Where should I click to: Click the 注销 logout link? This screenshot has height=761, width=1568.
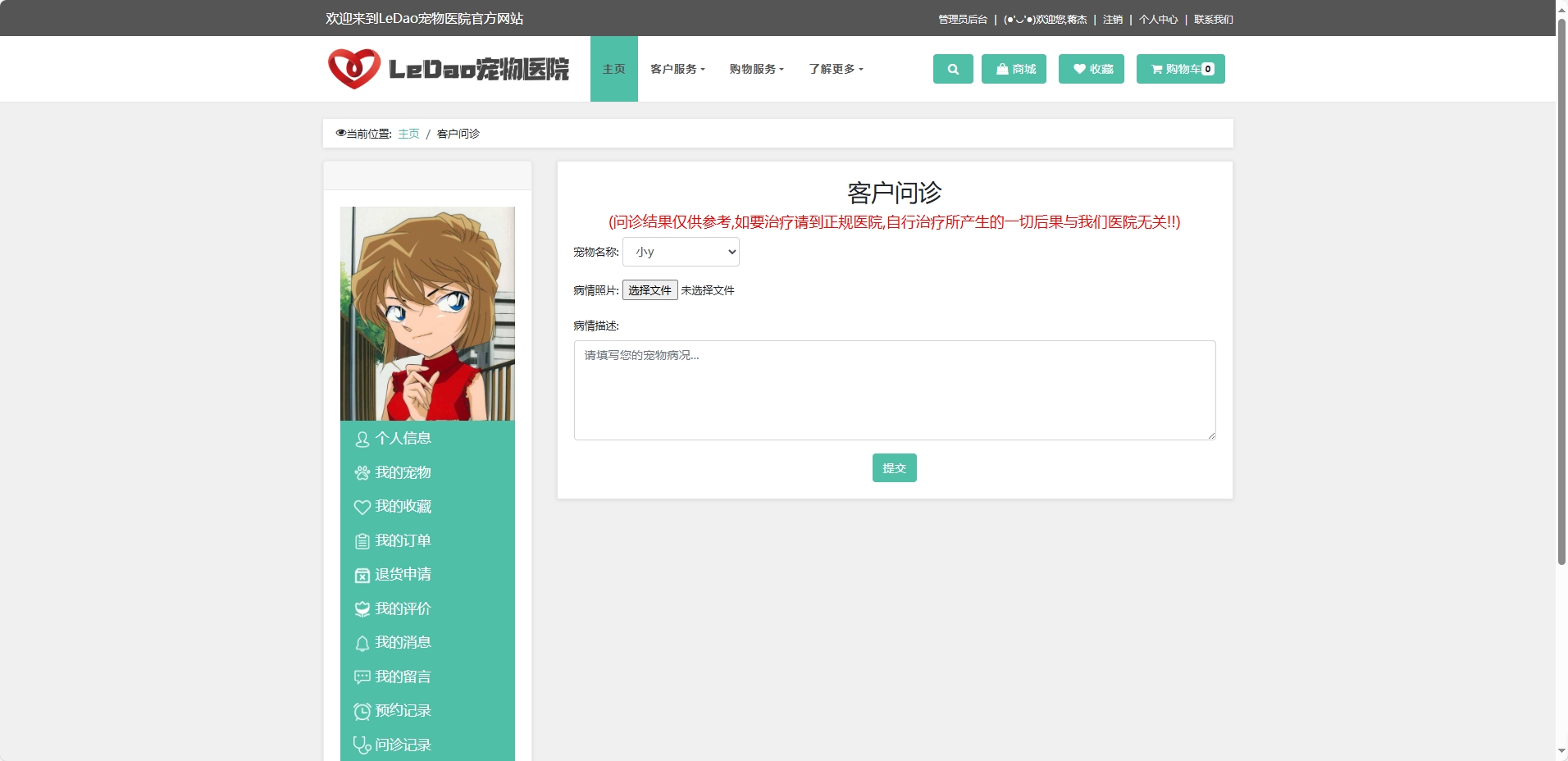click(1114, 18)
